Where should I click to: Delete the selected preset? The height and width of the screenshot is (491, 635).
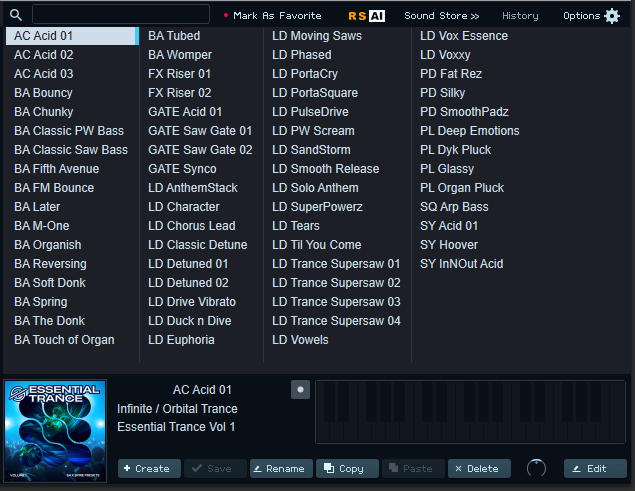pos(479,468)
